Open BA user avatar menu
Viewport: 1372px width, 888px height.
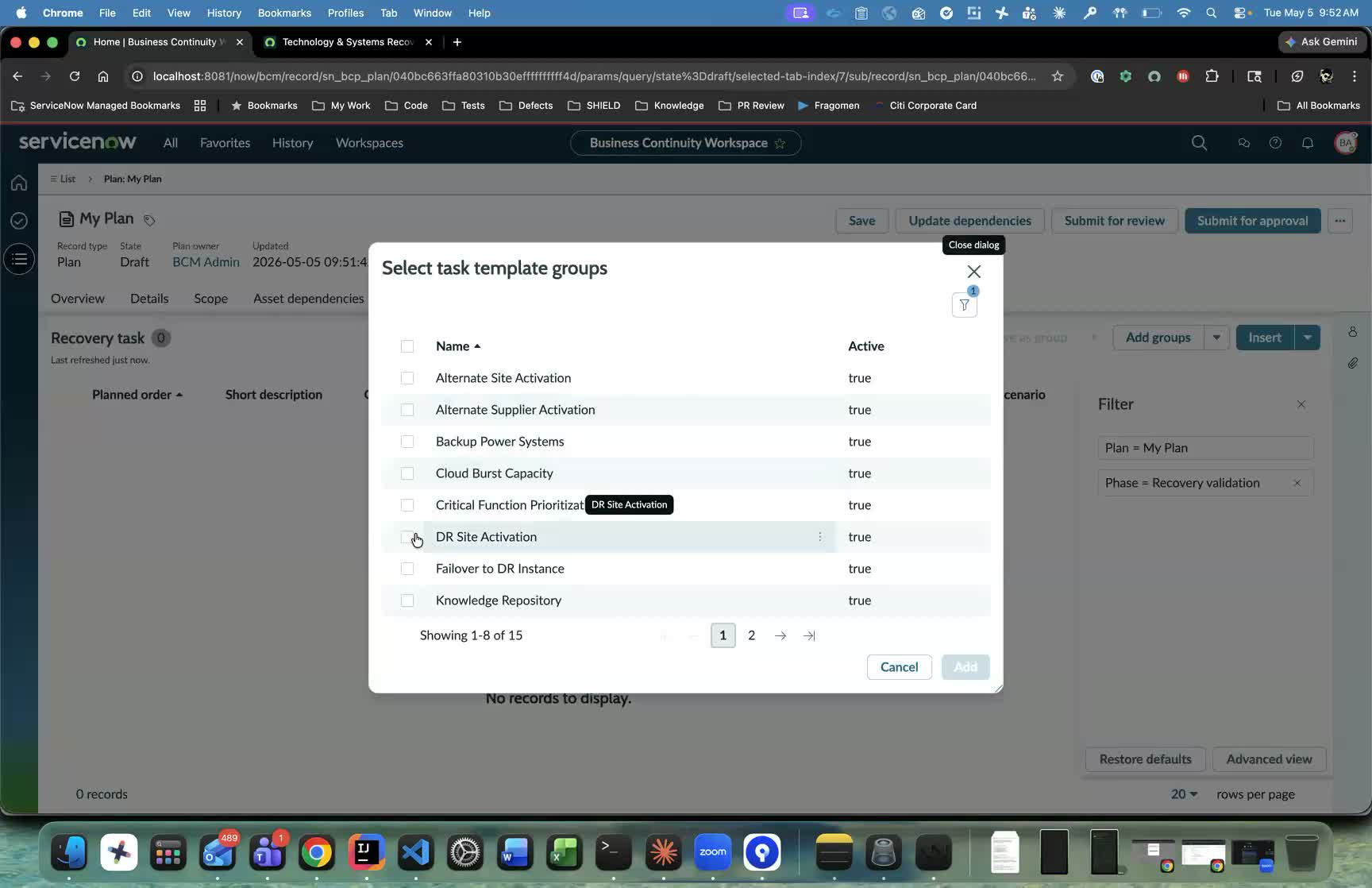1345,143
